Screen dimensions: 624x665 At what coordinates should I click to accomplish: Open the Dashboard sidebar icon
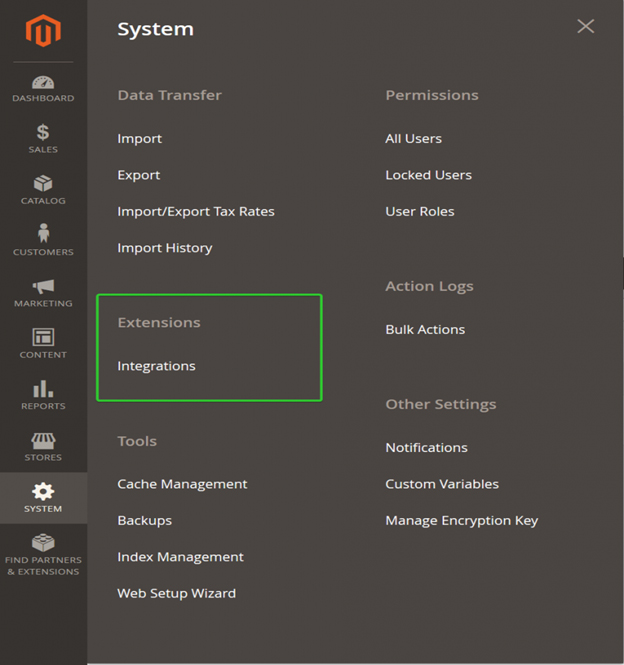click(43, 82)
